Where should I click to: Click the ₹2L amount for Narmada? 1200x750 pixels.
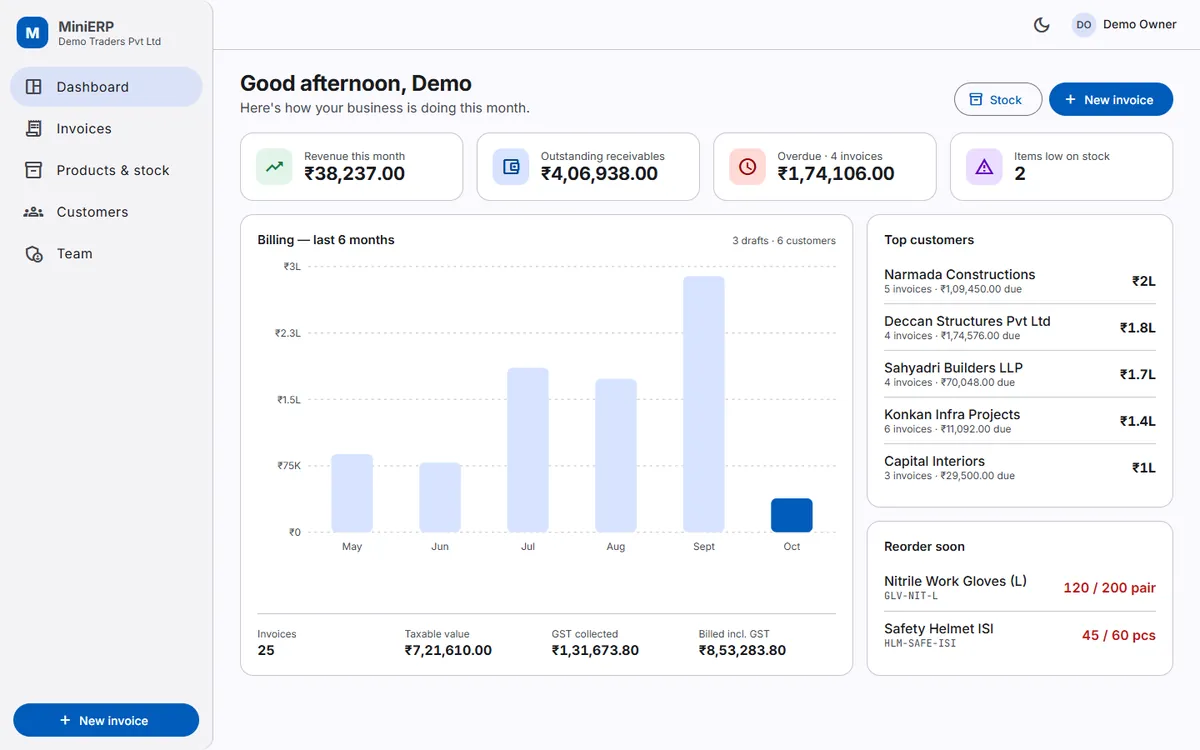tap(1144, 281)
